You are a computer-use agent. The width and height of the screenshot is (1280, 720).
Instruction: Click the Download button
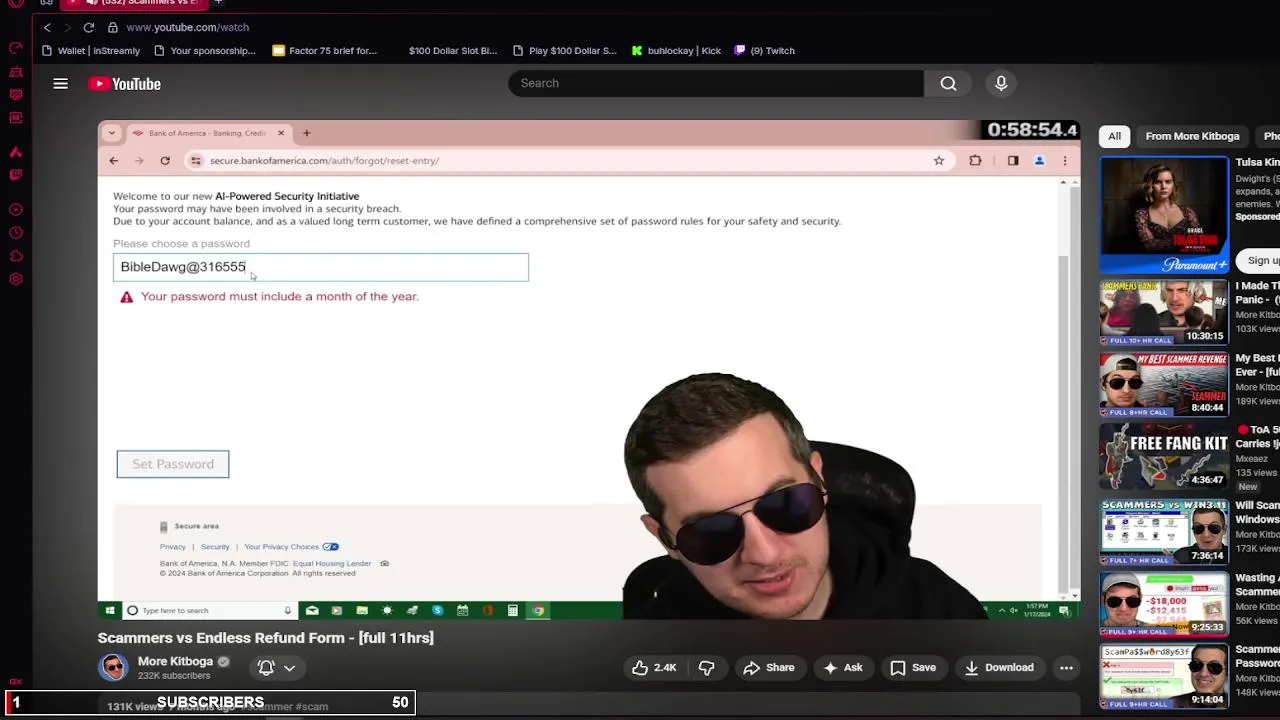coord(999,667)
